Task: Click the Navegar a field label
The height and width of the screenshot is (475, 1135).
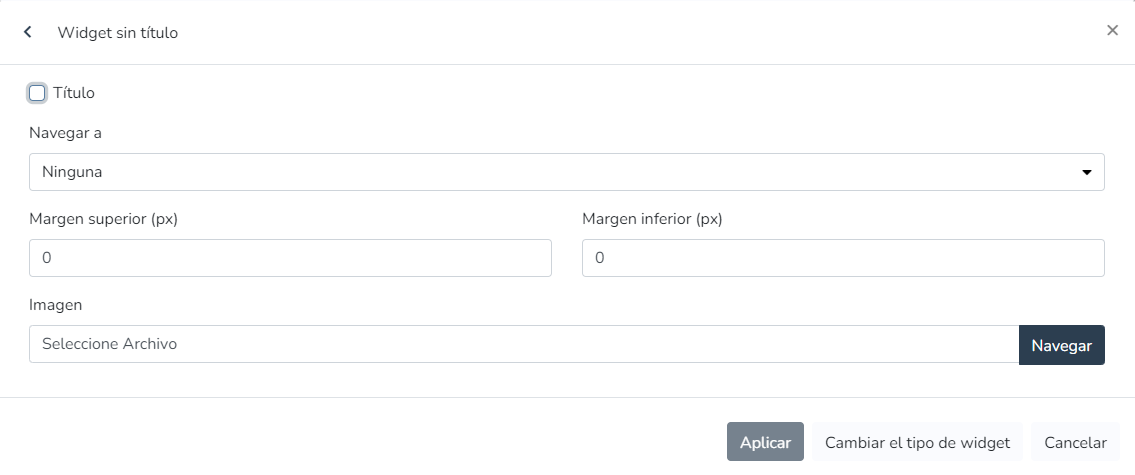Action: pyautogui.click(x=66, y=133)
